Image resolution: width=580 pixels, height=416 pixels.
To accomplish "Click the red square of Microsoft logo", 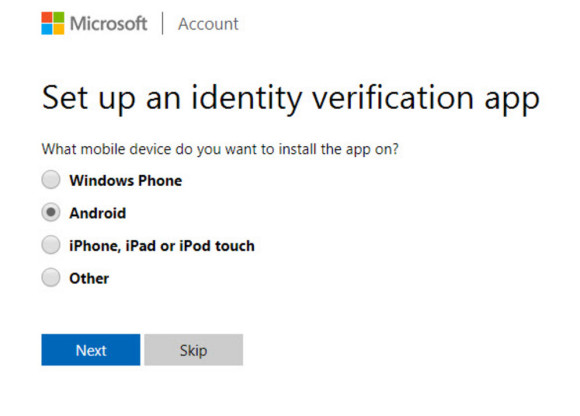I will (x=47, y=17).
